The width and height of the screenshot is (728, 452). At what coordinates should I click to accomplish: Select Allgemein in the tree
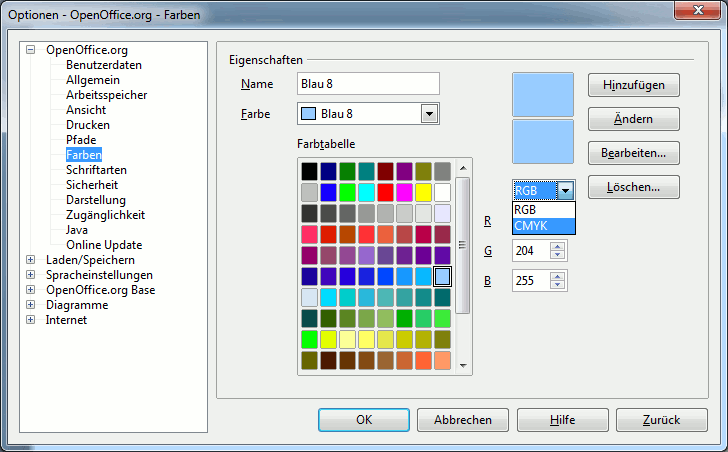[93, 80]
